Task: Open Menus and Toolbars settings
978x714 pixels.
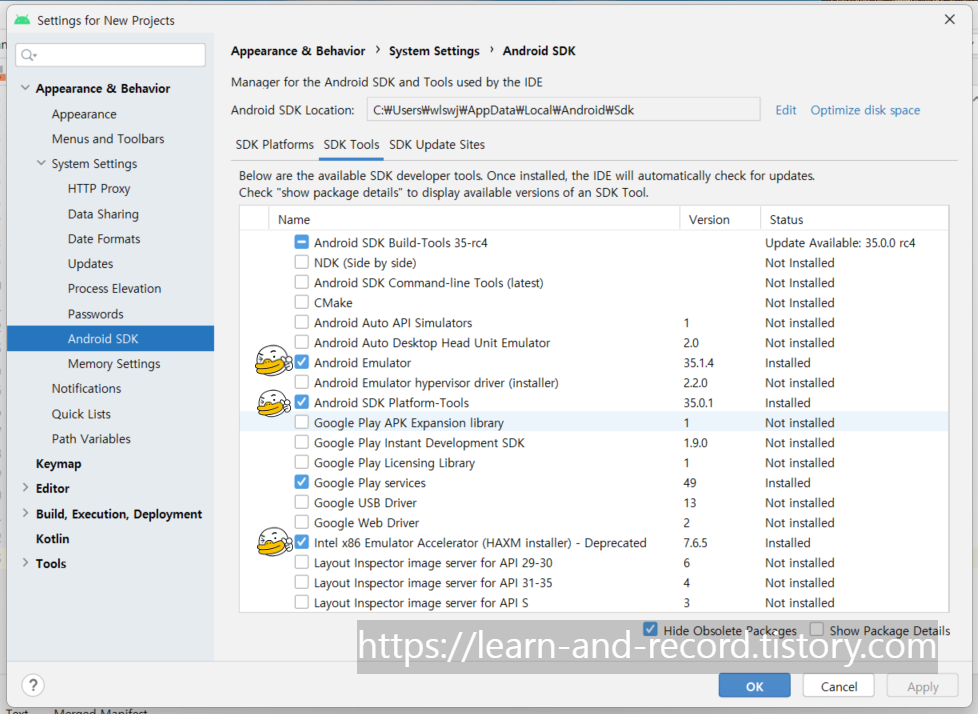Action: [108, 138]
